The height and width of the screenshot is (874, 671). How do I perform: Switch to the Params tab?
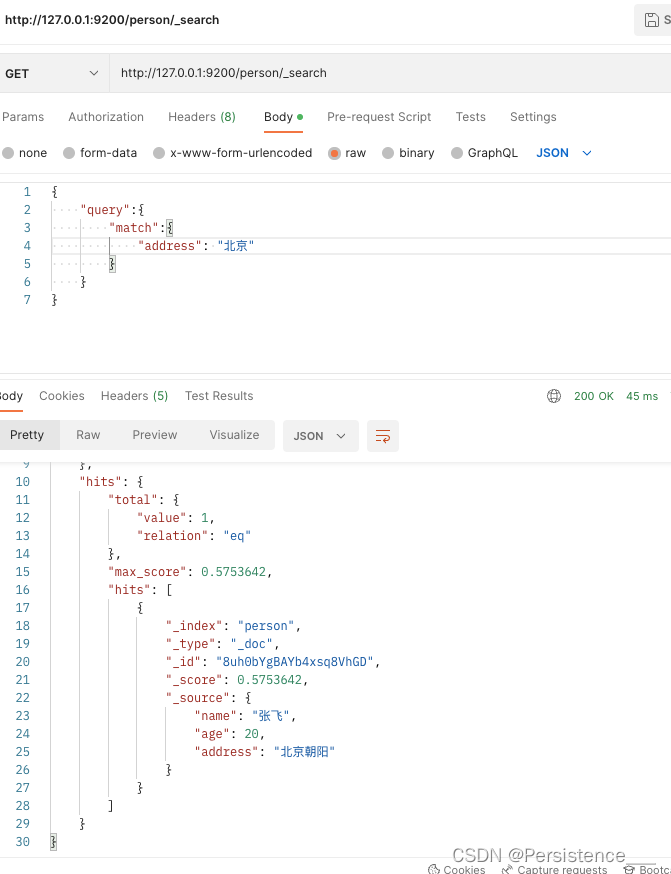point(23,117)
